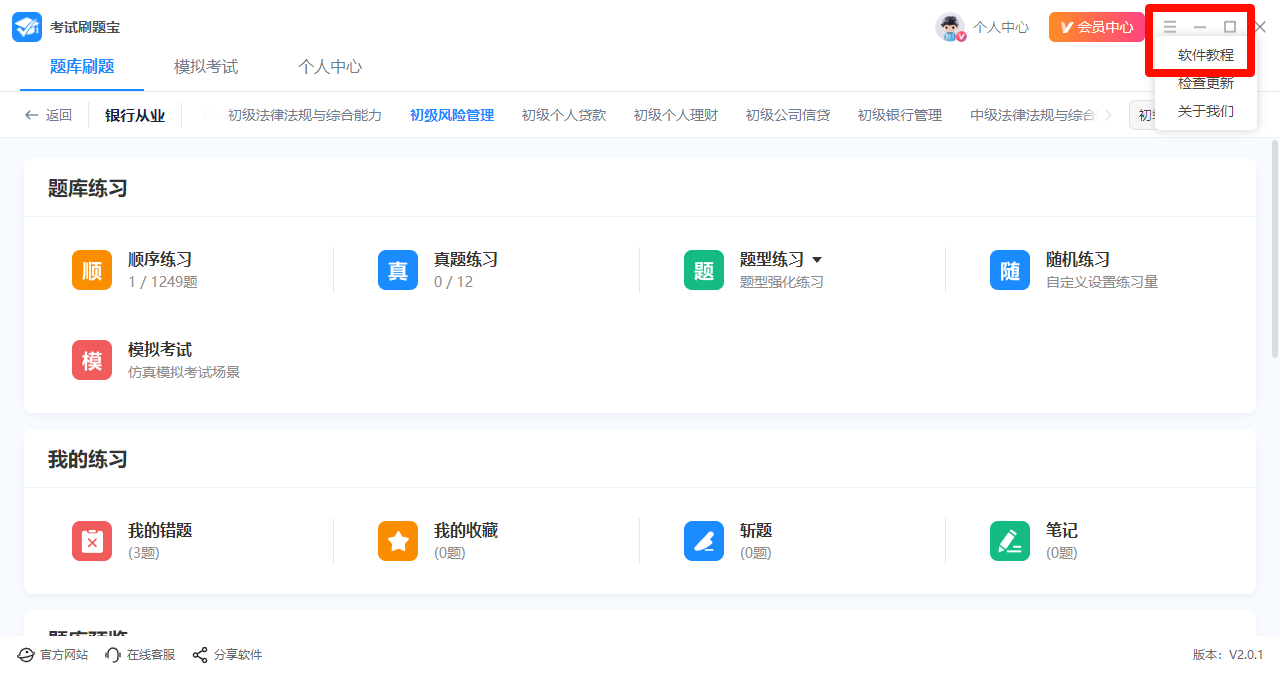Screen dimensions: 1280x674
Task: Click the 题库练习 section heading
Action: point(88,188)
